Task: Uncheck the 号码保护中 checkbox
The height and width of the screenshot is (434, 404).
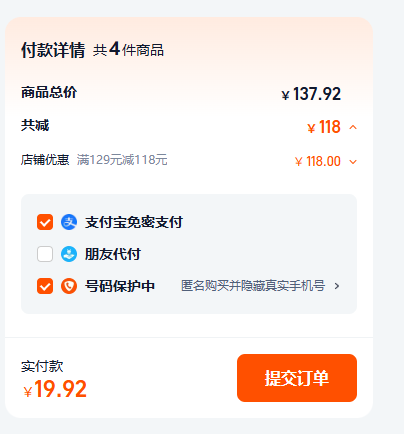Action: click(x=45, y=286)
